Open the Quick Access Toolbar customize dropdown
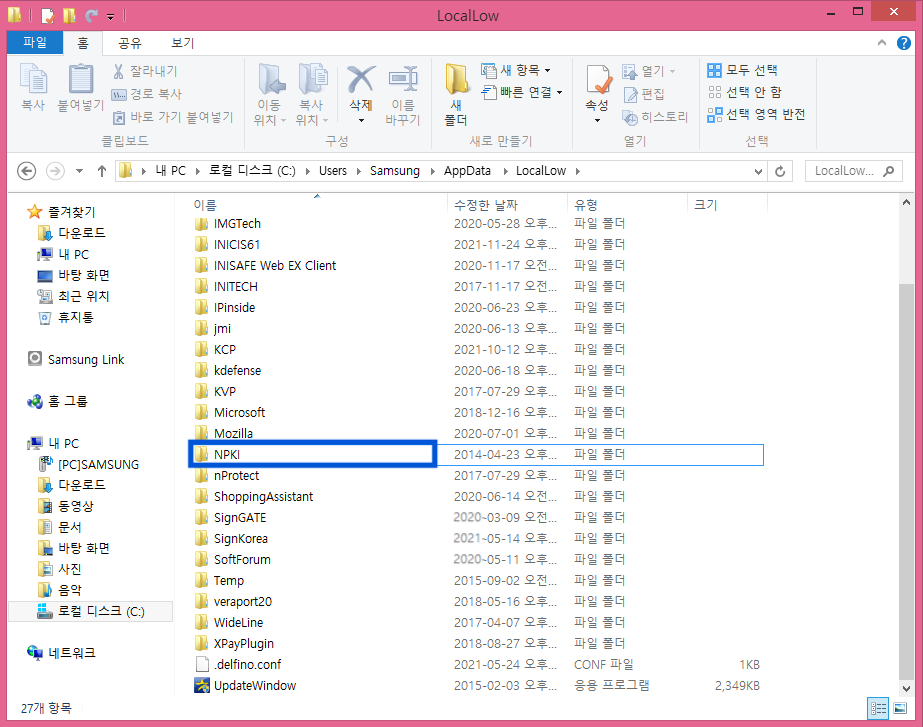Viewport: 923px width, 727px height. pos(110,16)
